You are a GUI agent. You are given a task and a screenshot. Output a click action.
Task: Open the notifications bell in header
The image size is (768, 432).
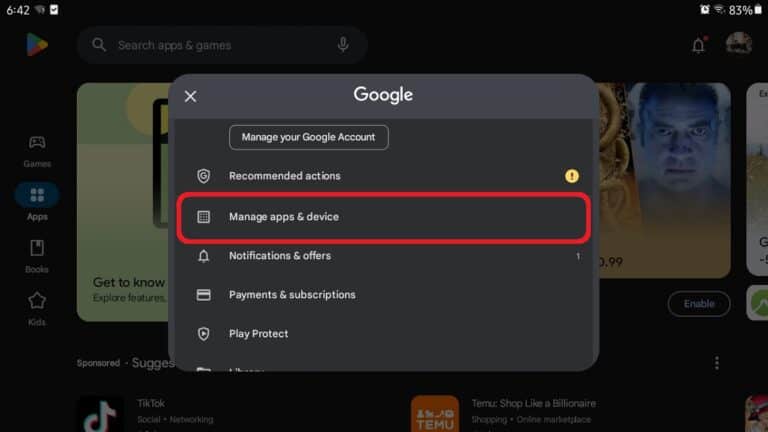pos(698,45)
